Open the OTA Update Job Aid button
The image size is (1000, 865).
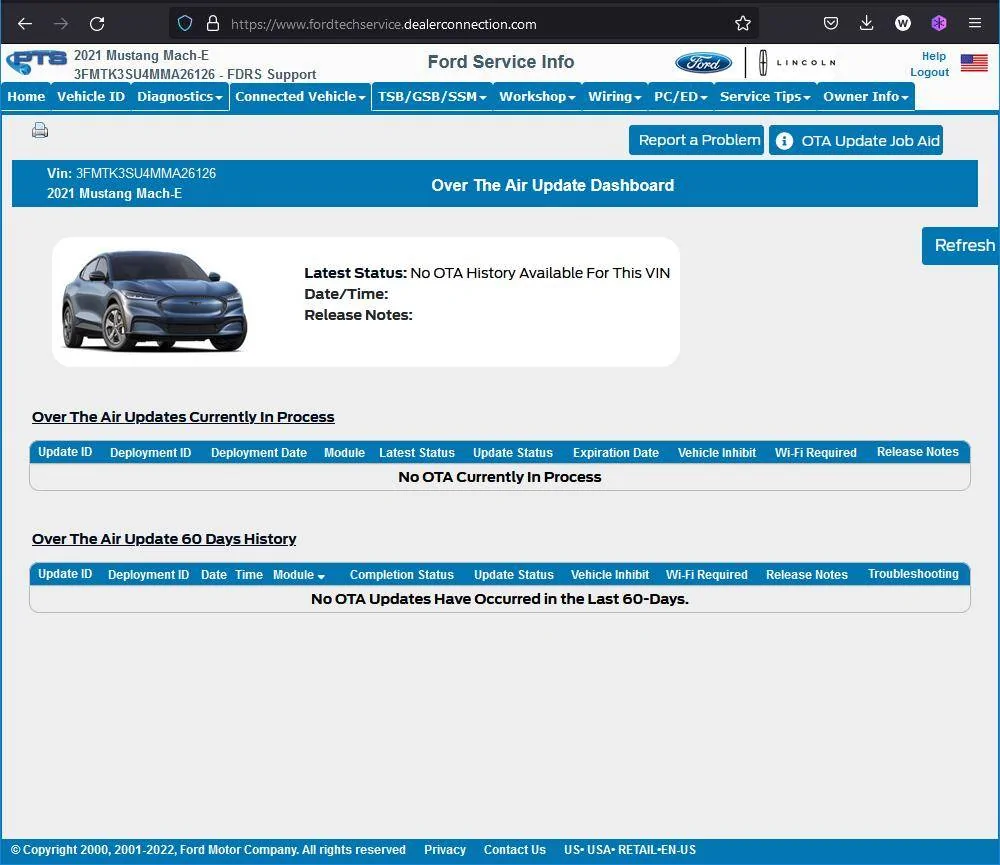[855, 140]
